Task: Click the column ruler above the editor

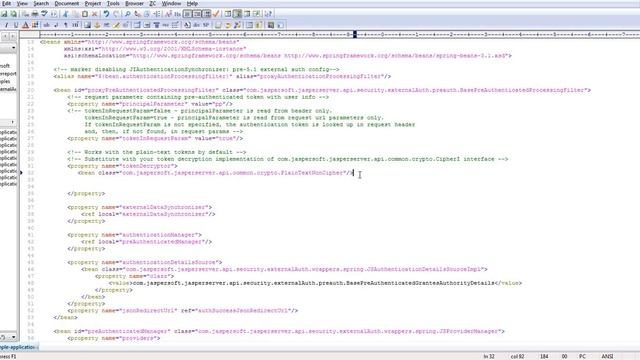Action: click(x=339, y=35)
